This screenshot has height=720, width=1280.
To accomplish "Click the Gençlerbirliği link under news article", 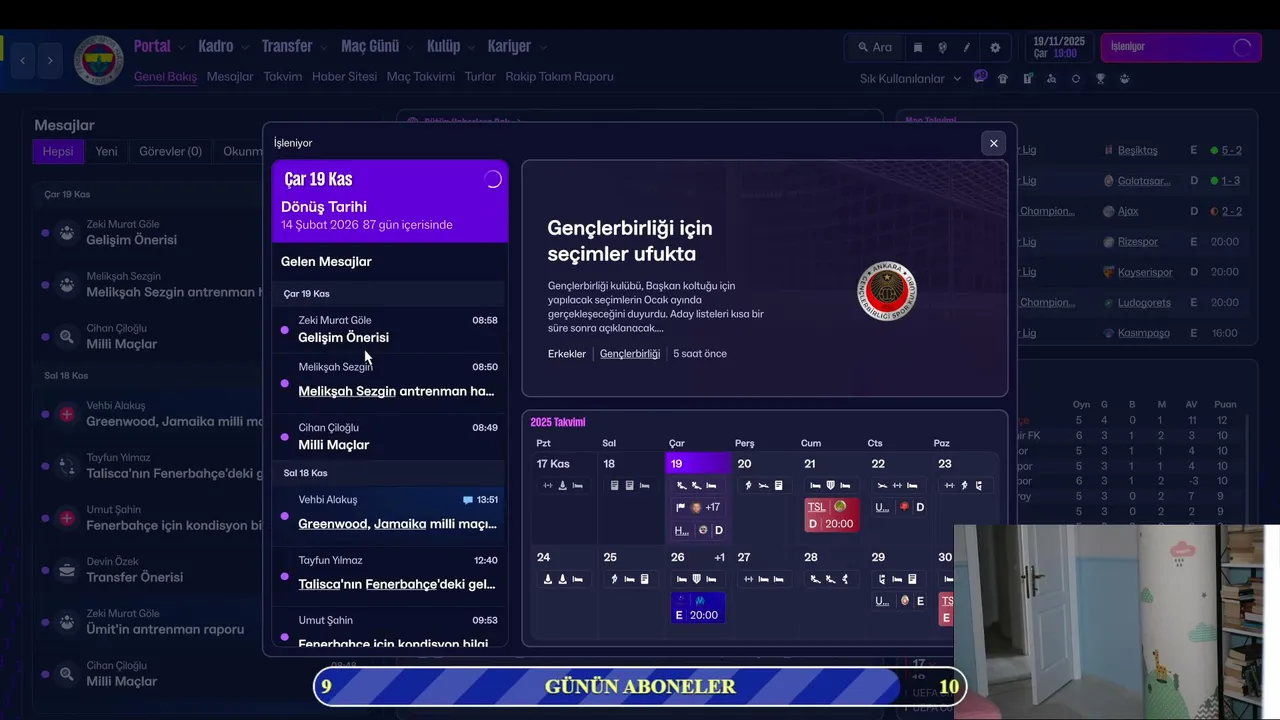I will pos(630,354).
